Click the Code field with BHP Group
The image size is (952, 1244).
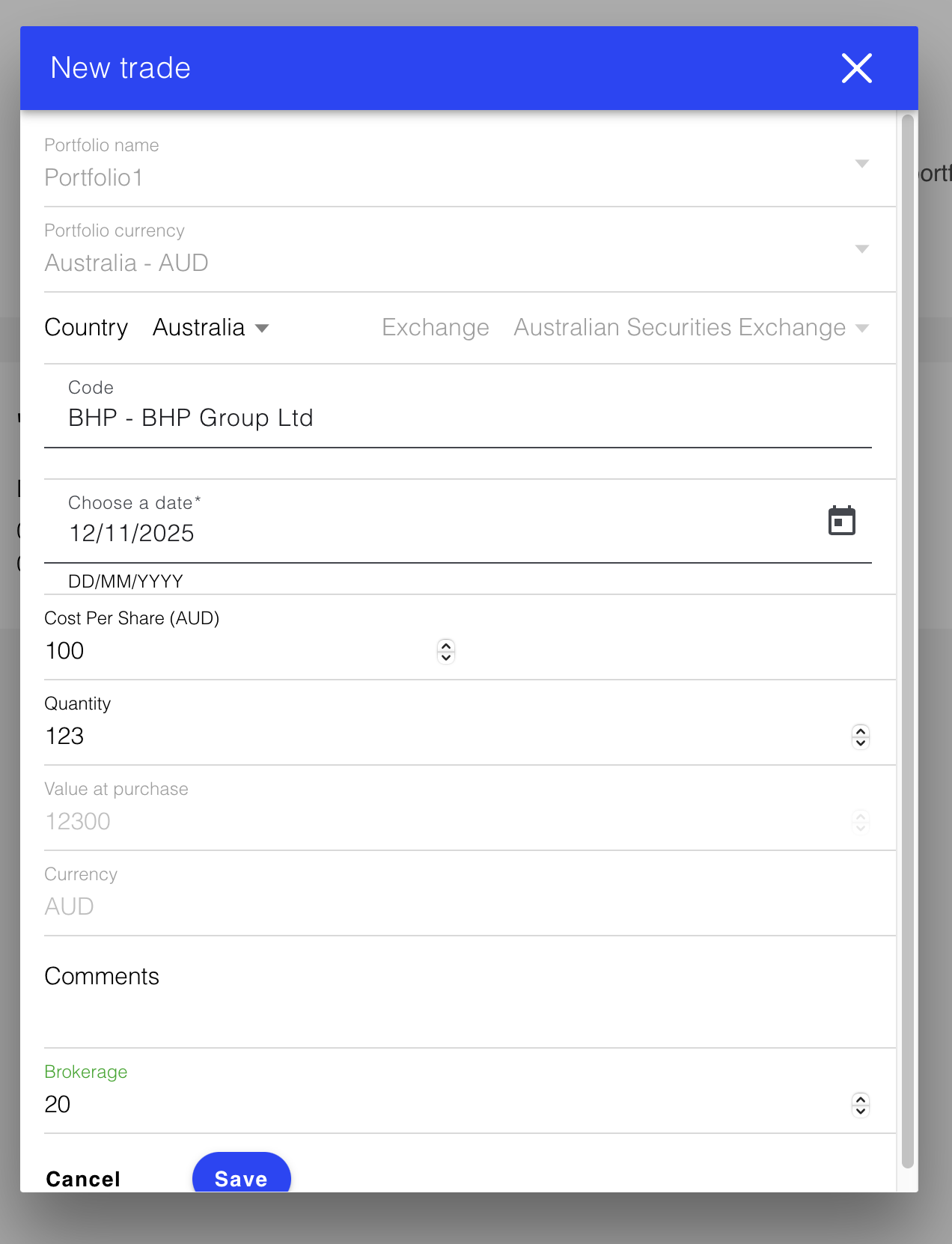tap(457, 418)
